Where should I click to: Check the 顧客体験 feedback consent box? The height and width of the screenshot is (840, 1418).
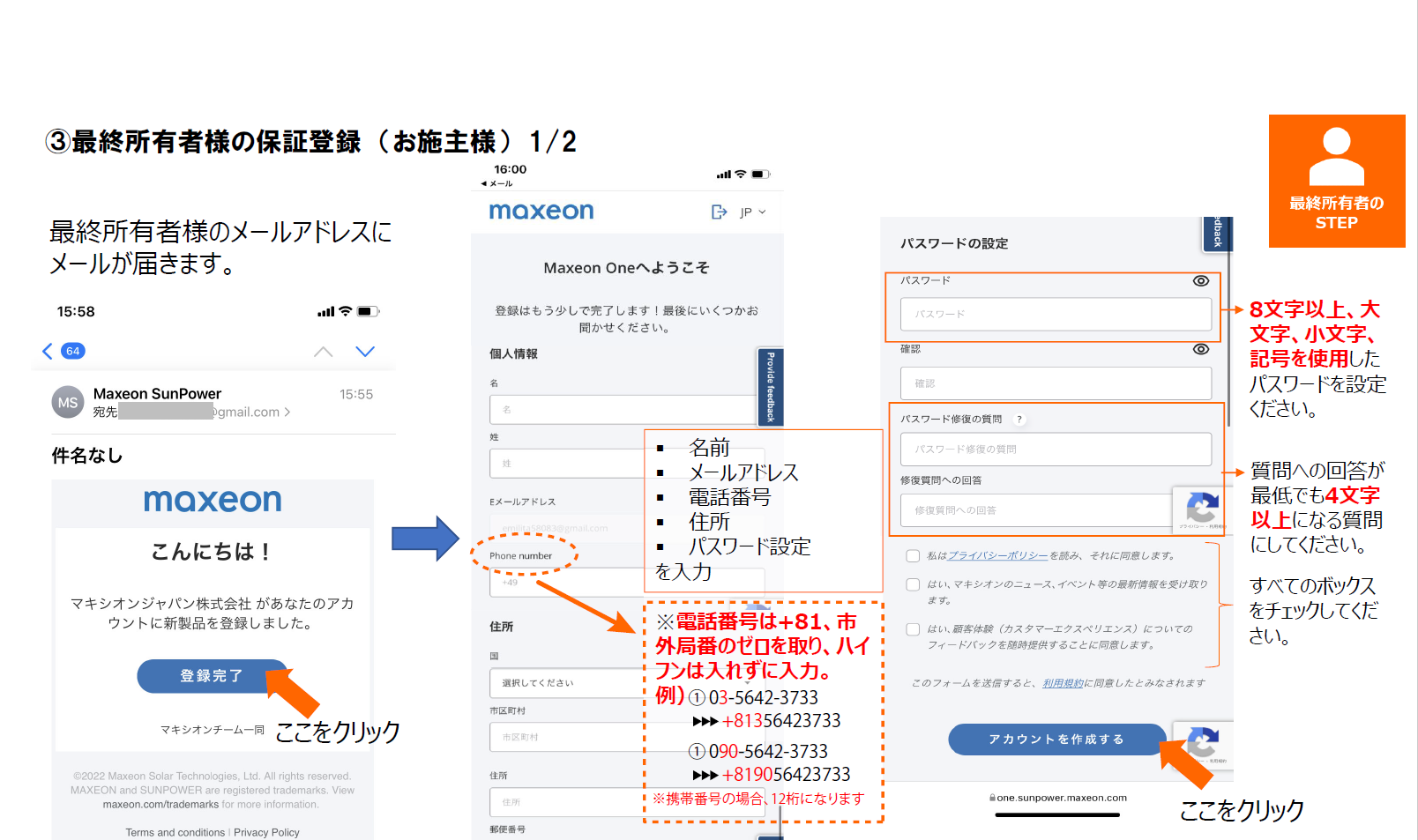pos(914,629)
